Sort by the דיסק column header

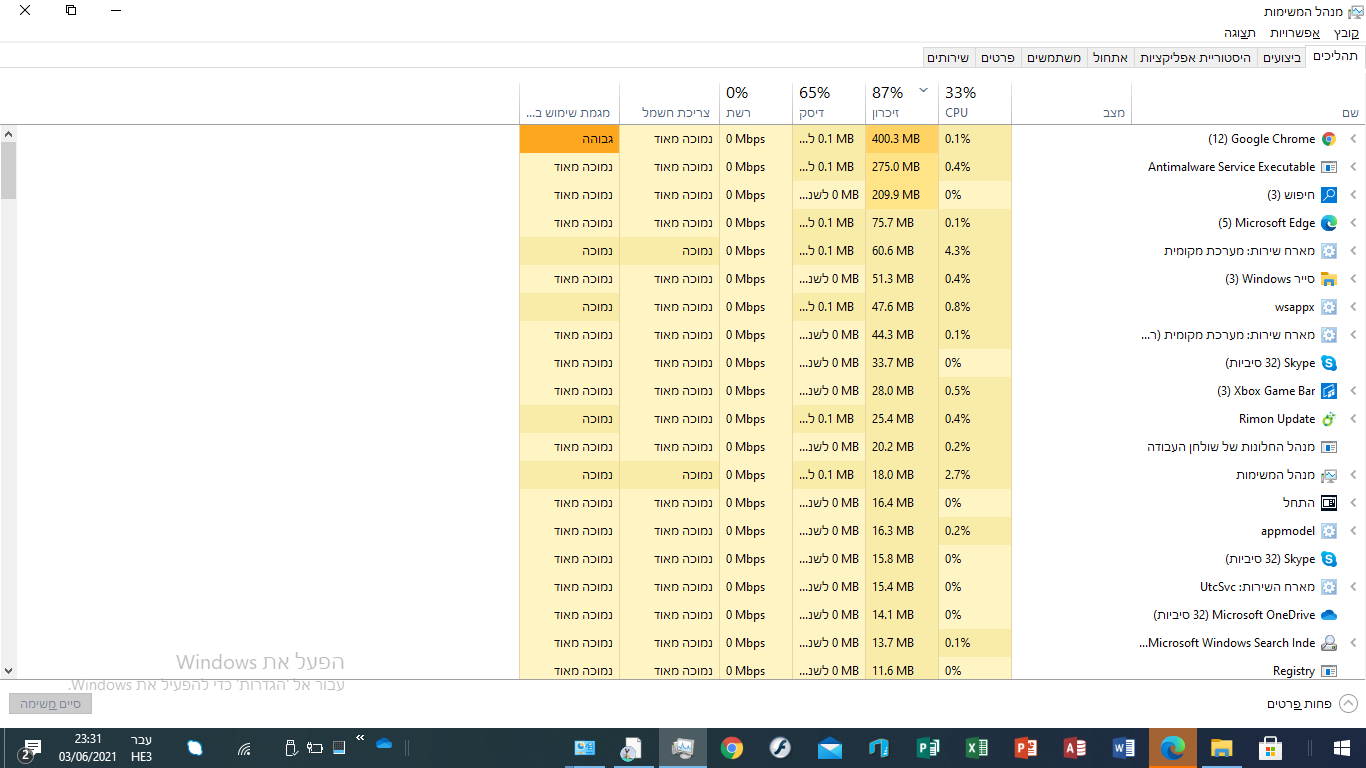point(828,102)
